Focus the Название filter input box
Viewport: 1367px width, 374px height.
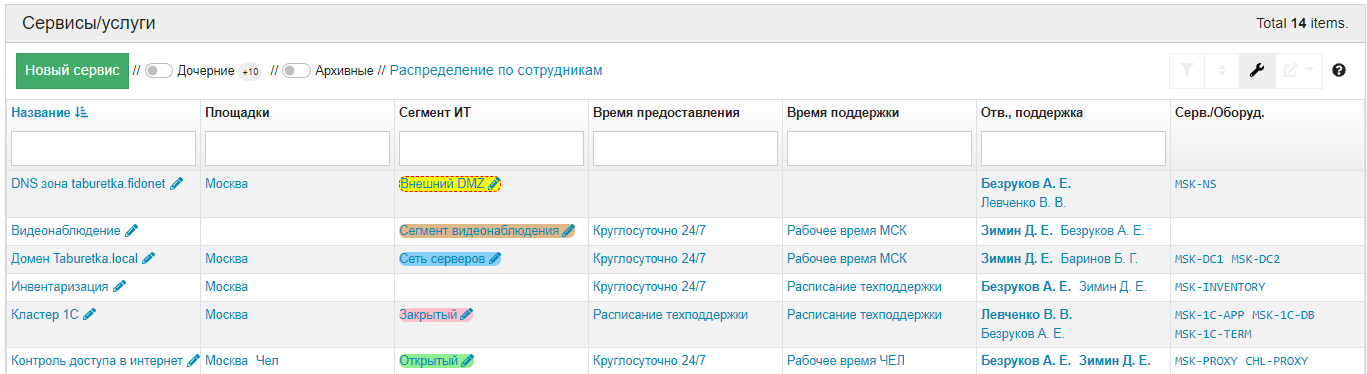point(103,148)
